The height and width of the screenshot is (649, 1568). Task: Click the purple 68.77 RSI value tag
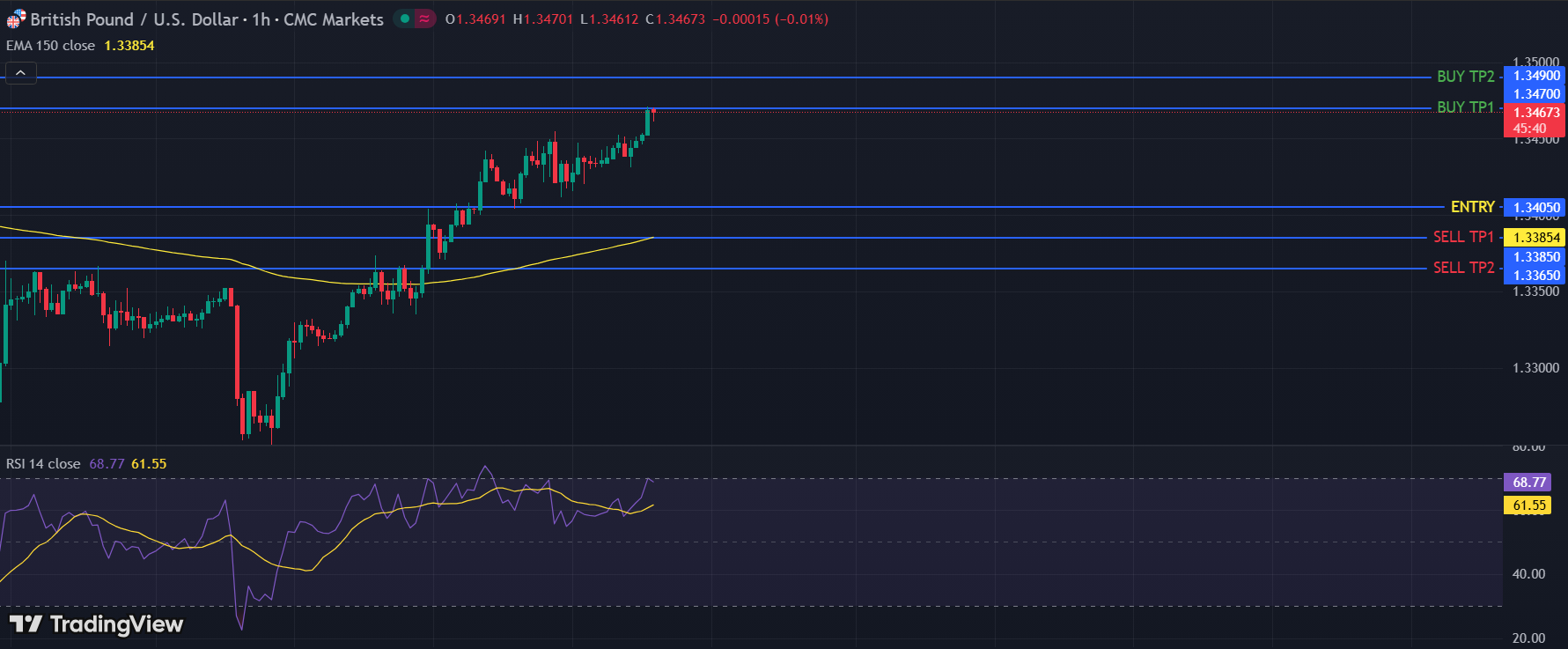[1528, 483]
